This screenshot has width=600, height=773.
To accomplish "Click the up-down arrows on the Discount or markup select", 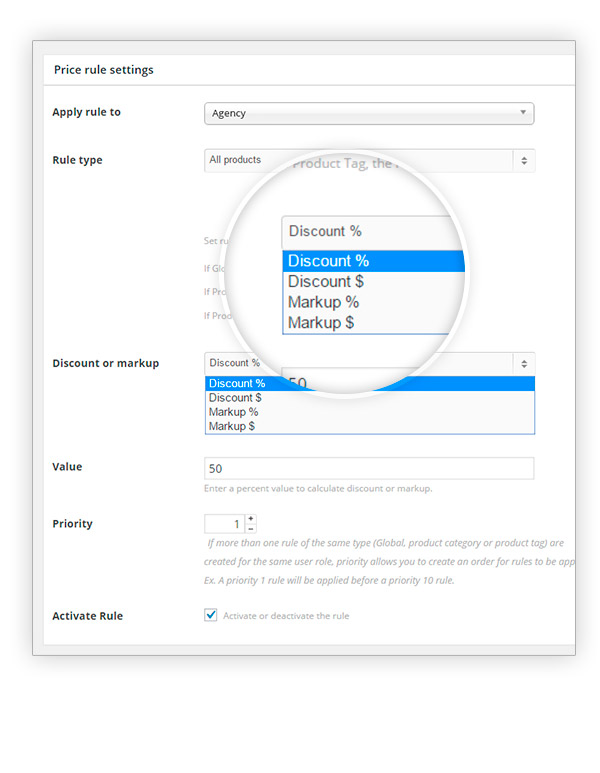I will [524, 363].
